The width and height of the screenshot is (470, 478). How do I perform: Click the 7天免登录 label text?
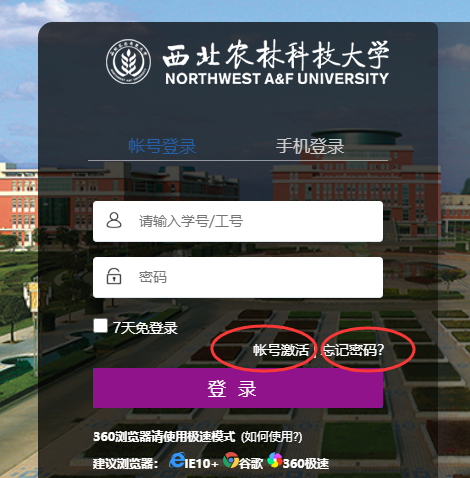[x=145, y=328]
